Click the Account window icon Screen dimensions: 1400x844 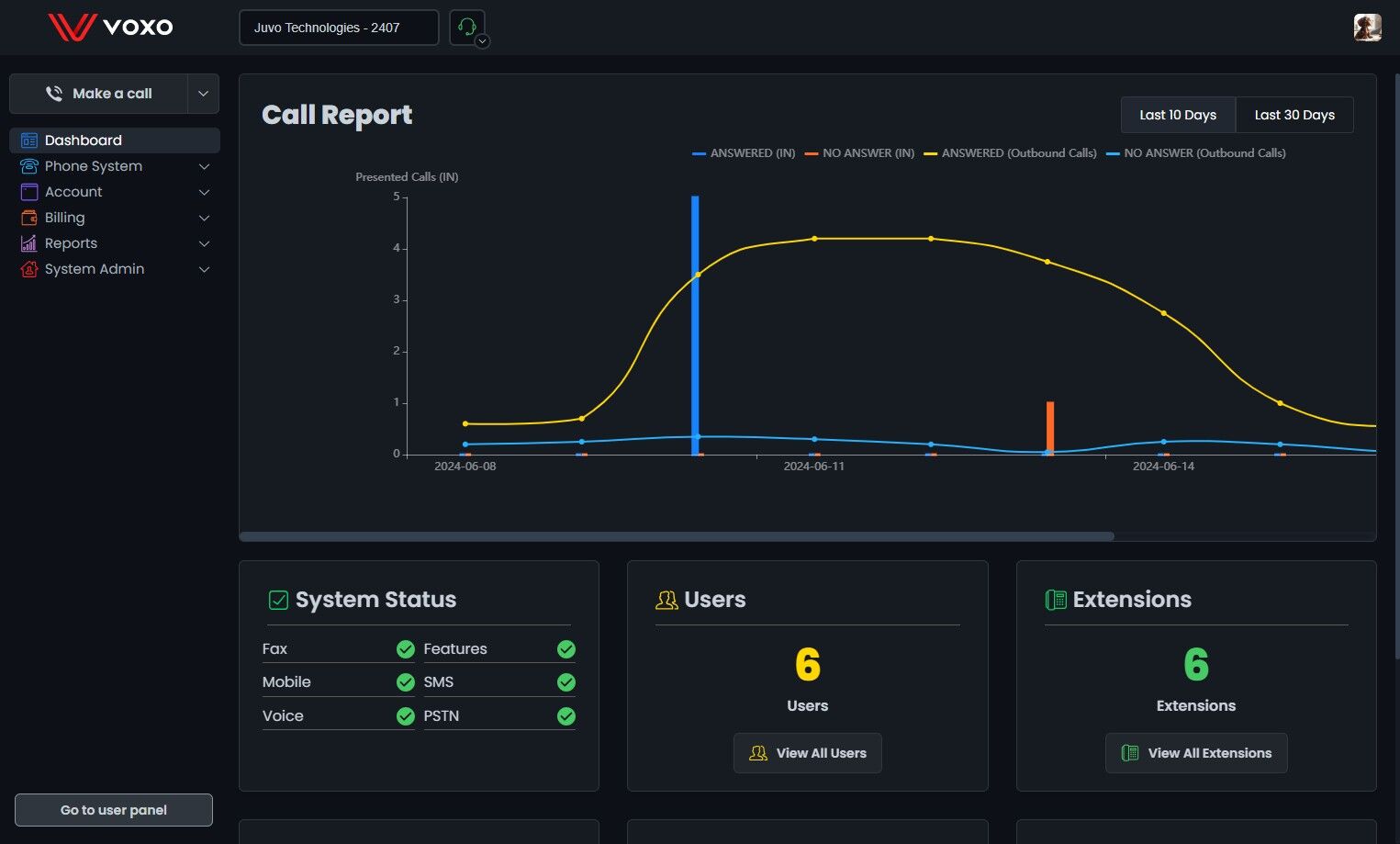[x=29, y=192]
